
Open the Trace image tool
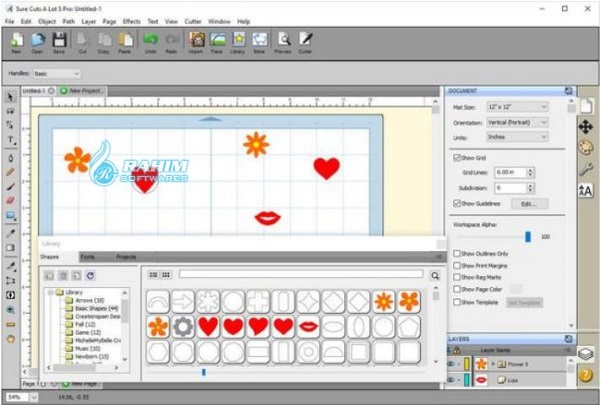coord(217,40)
